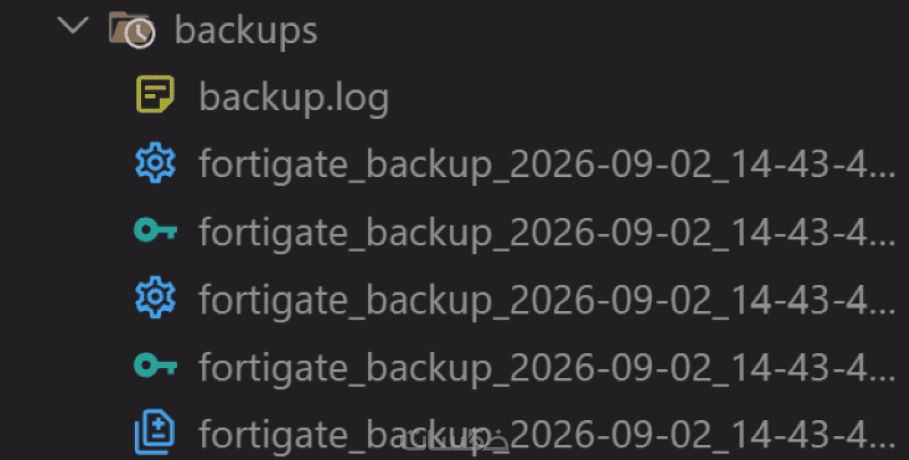
Task: Click the clock badge on folder icon
Action: [x=140, y=33]
